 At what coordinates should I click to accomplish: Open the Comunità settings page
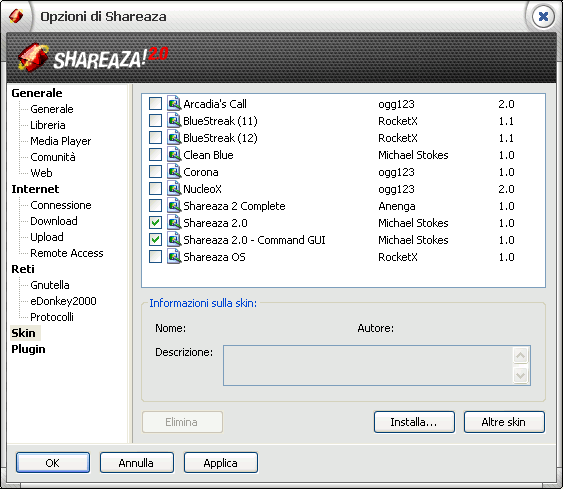coord(53,157)
